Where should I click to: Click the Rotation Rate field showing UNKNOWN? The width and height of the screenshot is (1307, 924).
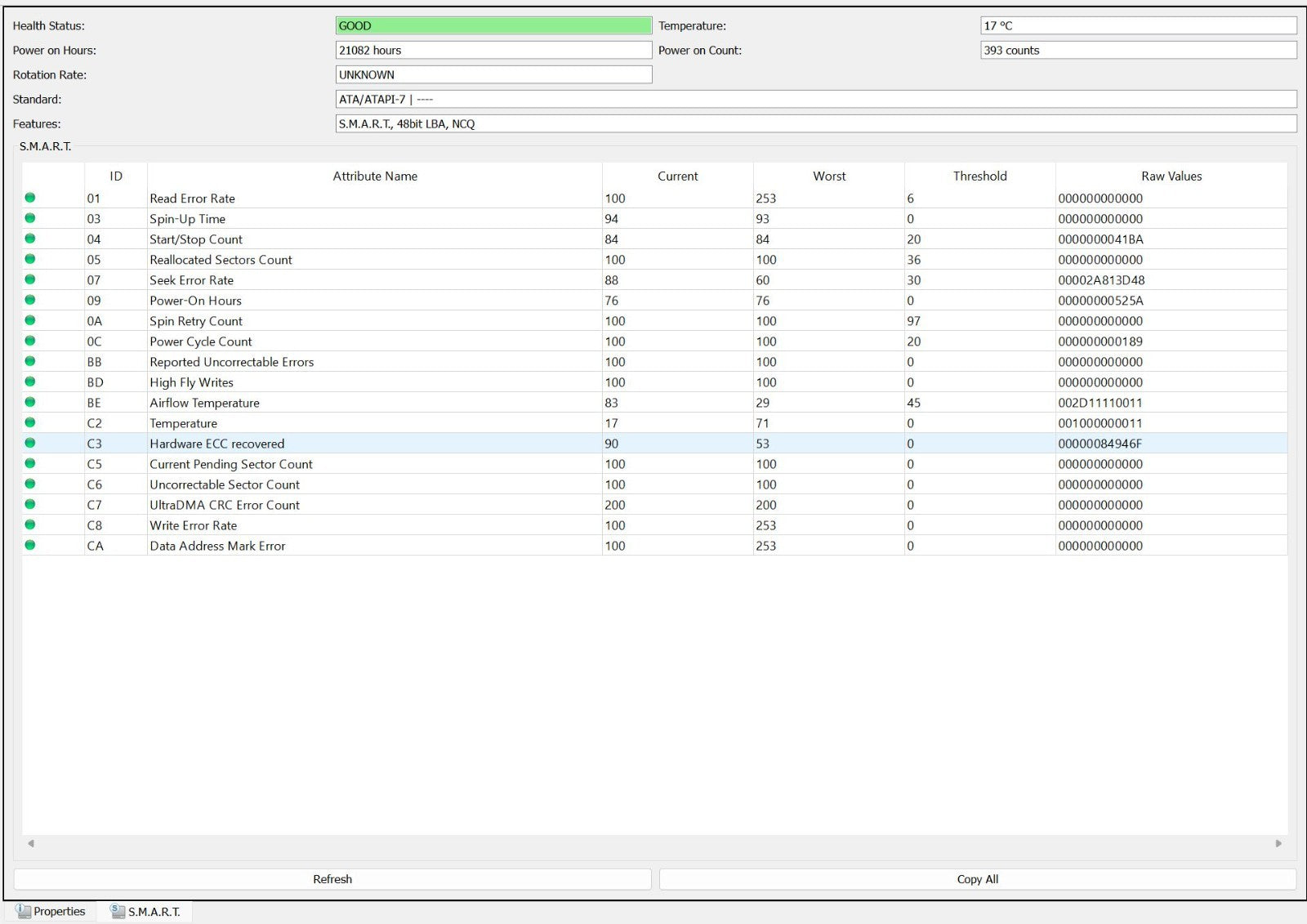coord(493,74)
